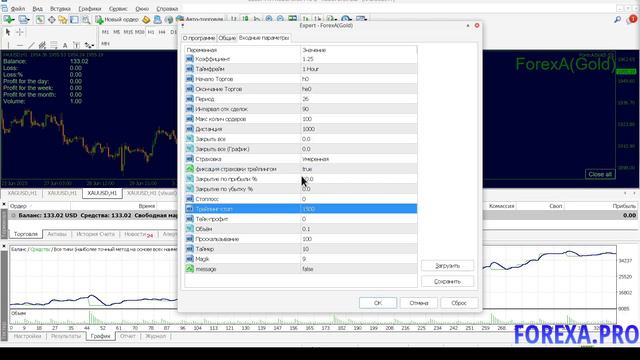Image resolution: width=640 pixels, height=360 pixels.
Task: Open the История Счета terminal tab
Action: click(95, 234)
